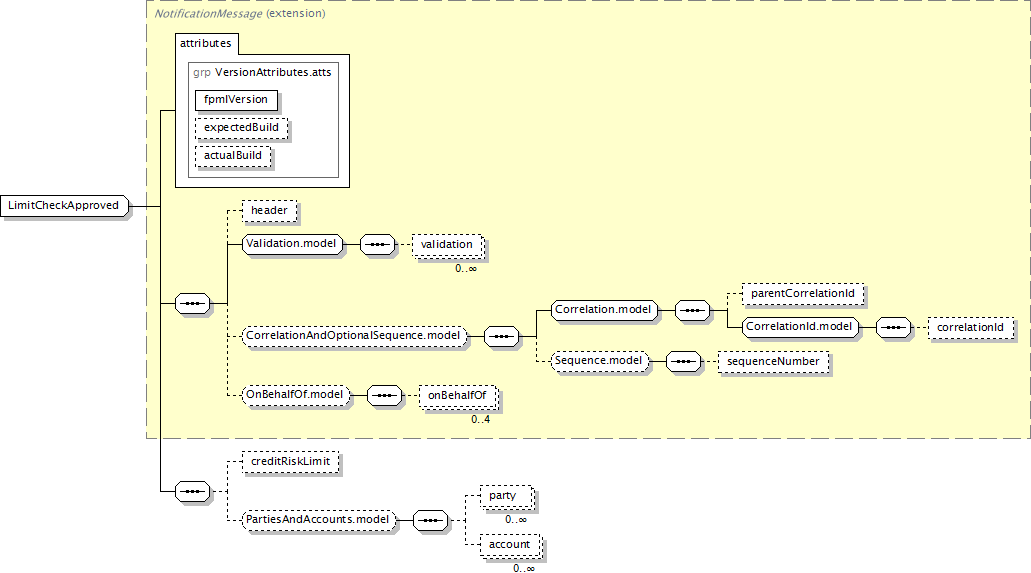Select the expectedBuild attribute box

pyautogui.click(x=241, y=128)
